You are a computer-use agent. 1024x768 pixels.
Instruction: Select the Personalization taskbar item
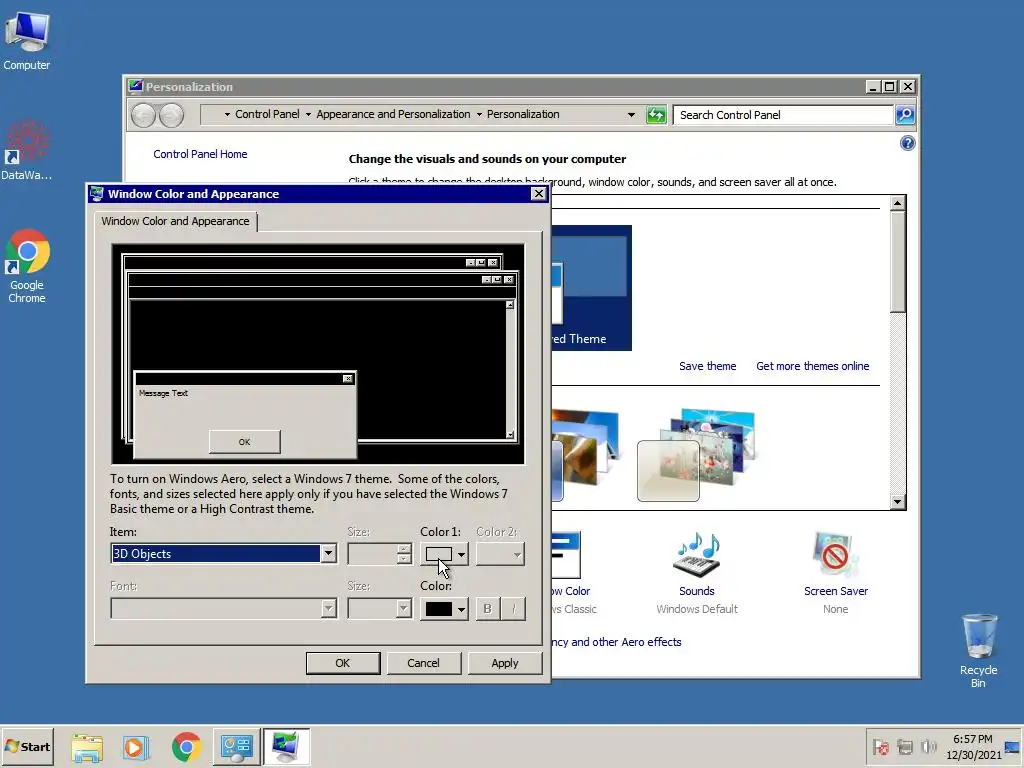286,747
